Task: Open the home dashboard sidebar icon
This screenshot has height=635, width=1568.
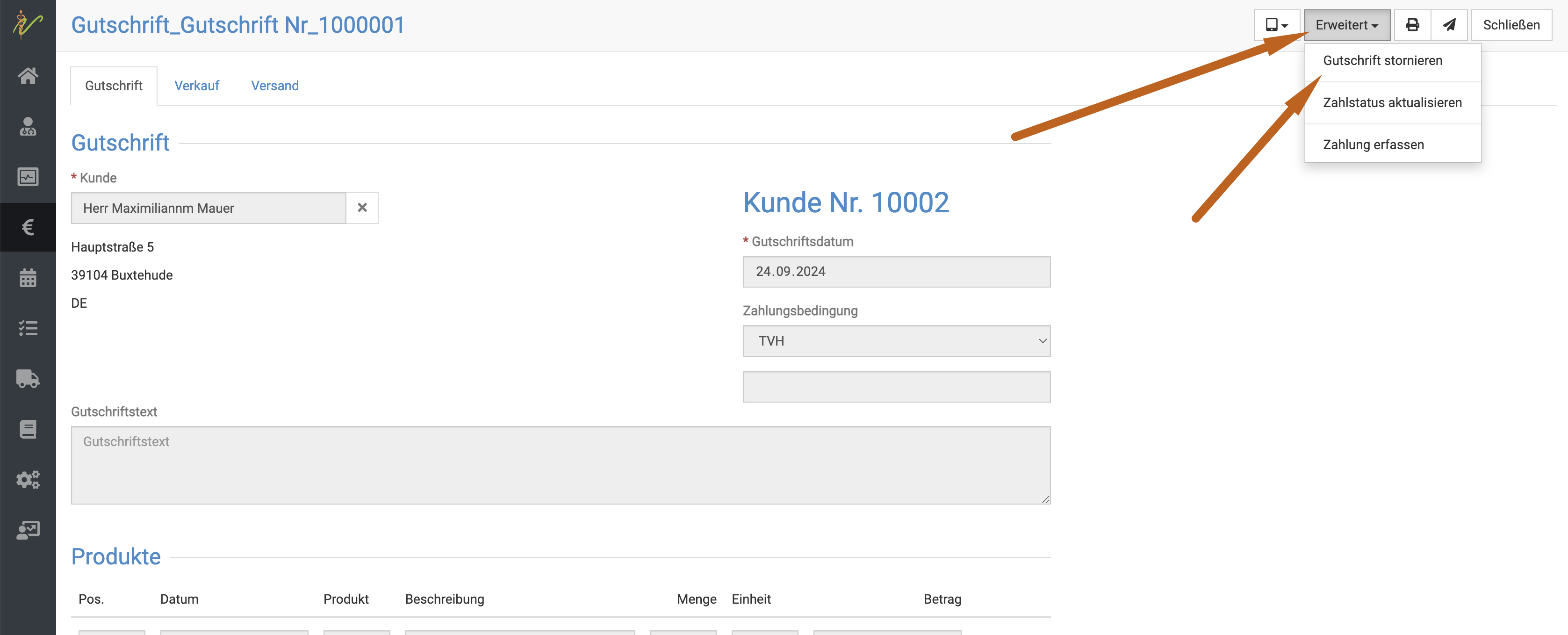Action: pyautogui.click(x=28, y=75)
